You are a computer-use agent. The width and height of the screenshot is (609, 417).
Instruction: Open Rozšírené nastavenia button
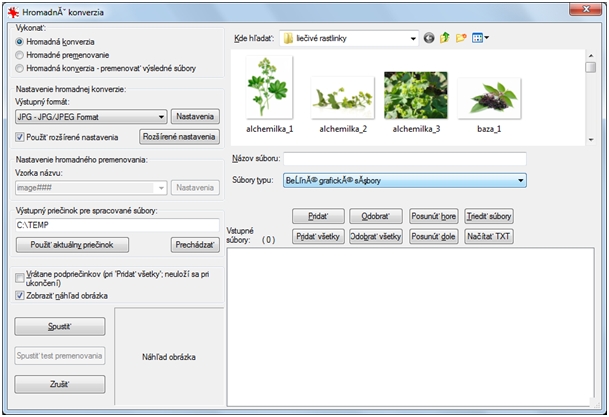coord(179,137)
